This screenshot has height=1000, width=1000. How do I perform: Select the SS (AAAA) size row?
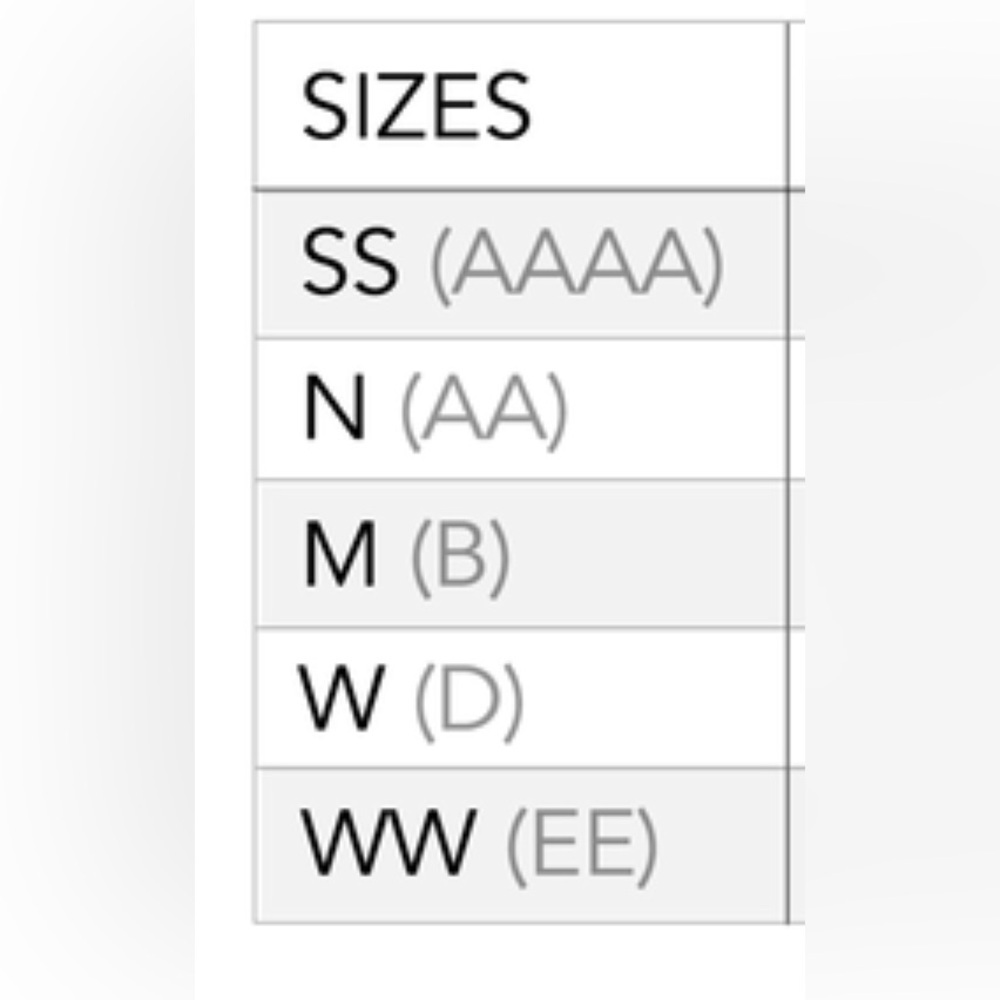click(x=520, y=264)
